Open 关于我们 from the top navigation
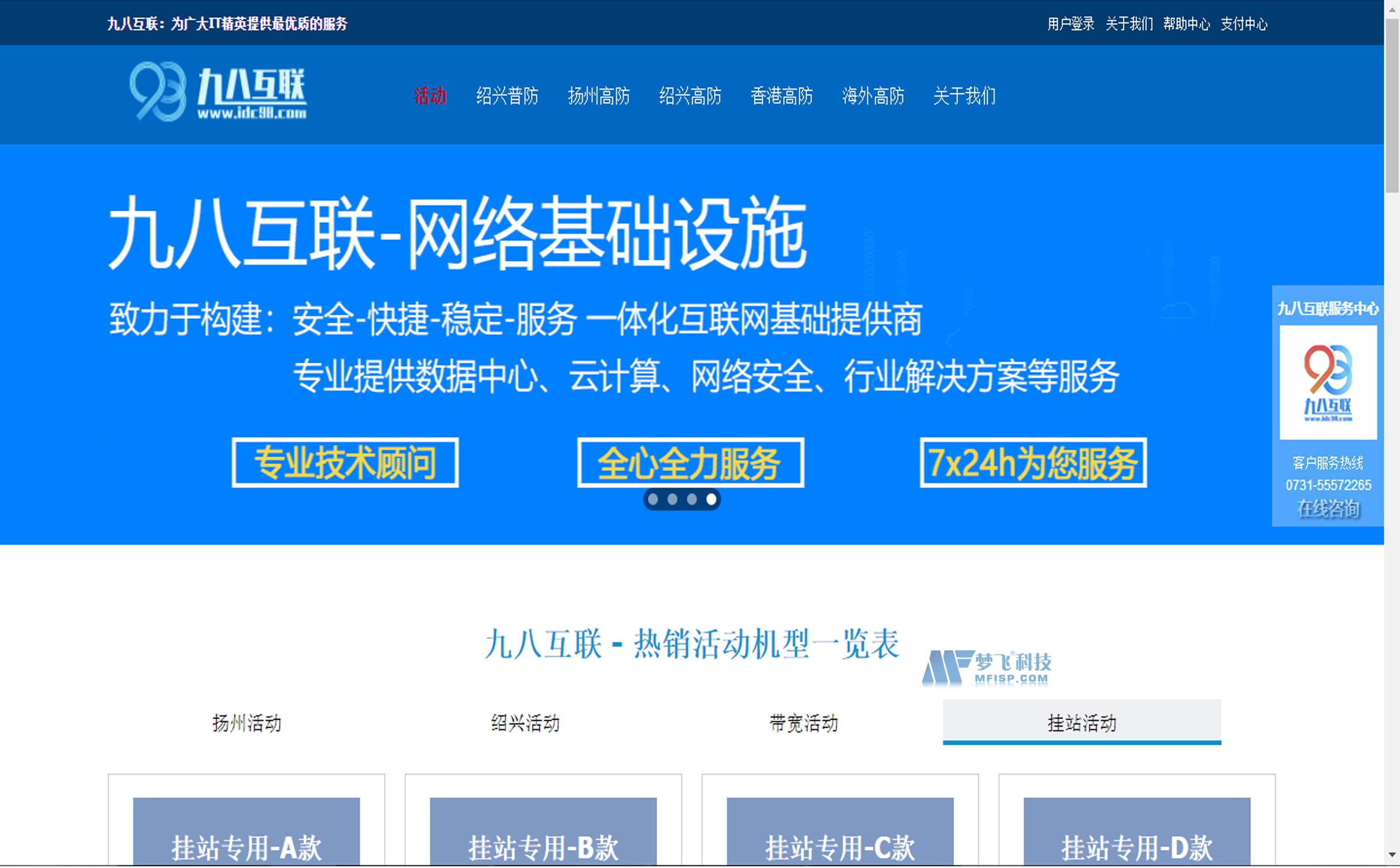The width and height of the screenshot is (1400, 868). 964,96
